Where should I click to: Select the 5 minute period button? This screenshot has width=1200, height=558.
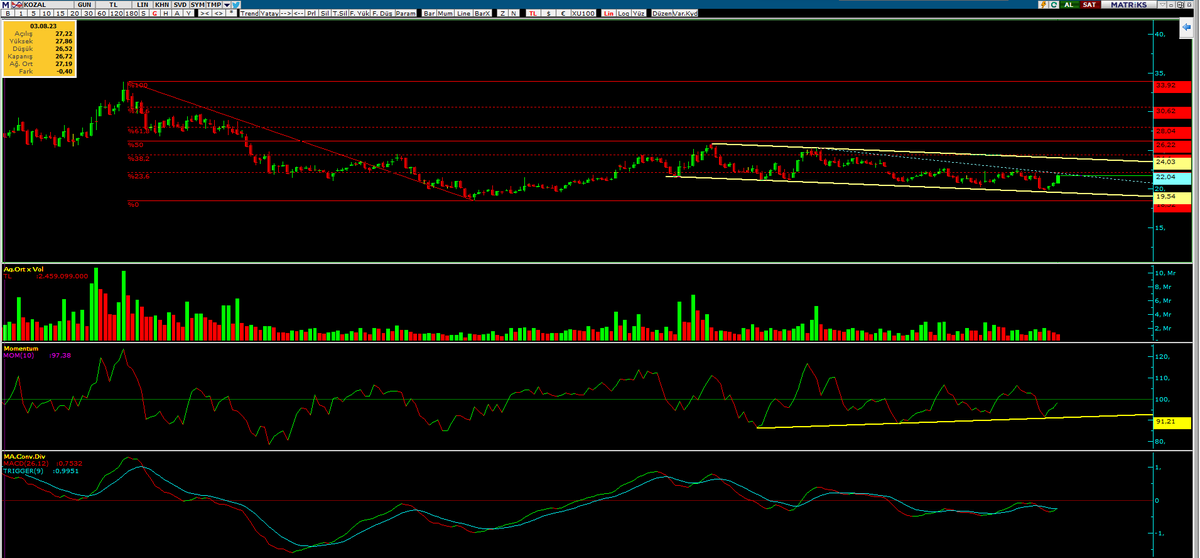click(33, 13)
